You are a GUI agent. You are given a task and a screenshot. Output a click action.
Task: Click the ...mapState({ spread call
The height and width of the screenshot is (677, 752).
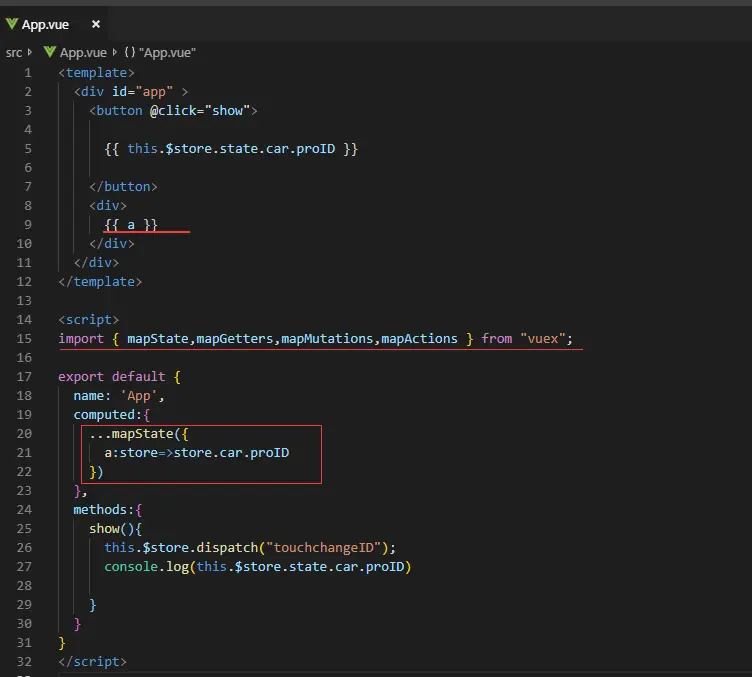pyautogui.click(x=139, y=434)
